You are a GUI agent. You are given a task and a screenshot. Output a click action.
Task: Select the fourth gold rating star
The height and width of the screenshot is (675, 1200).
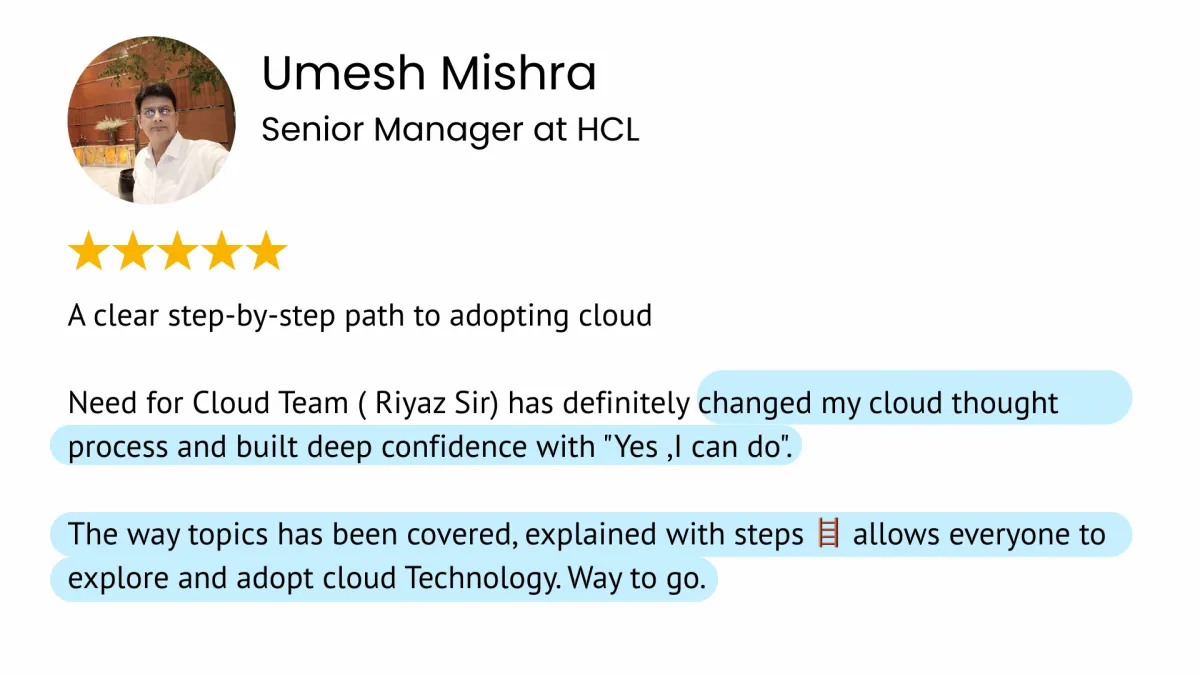(x=222, y=252)
